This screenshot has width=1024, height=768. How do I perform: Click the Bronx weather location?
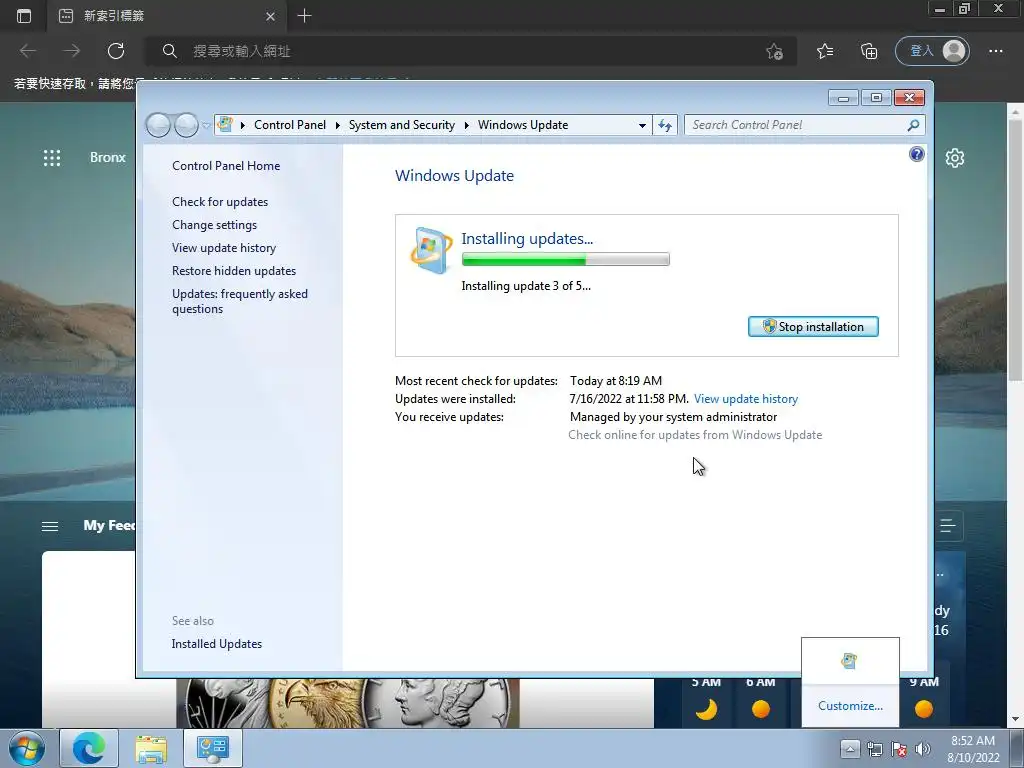tap(108, 157)
